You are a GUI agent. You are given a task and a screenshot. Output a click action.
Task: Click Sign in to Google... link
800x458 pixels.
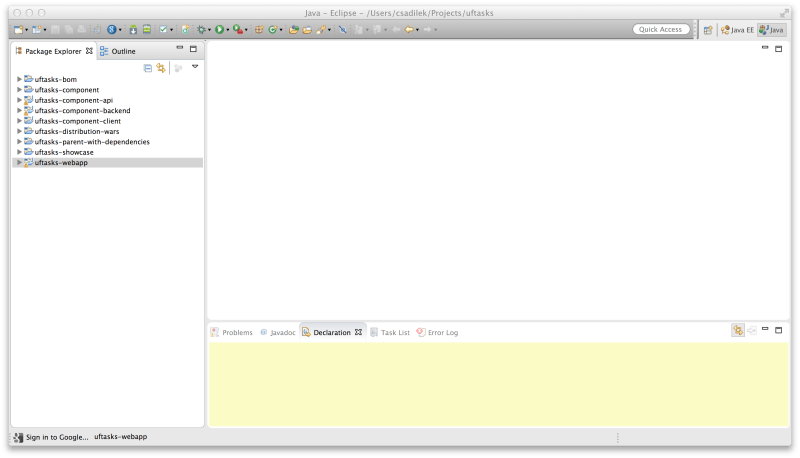pyautogui.click(x=57, y=437)
